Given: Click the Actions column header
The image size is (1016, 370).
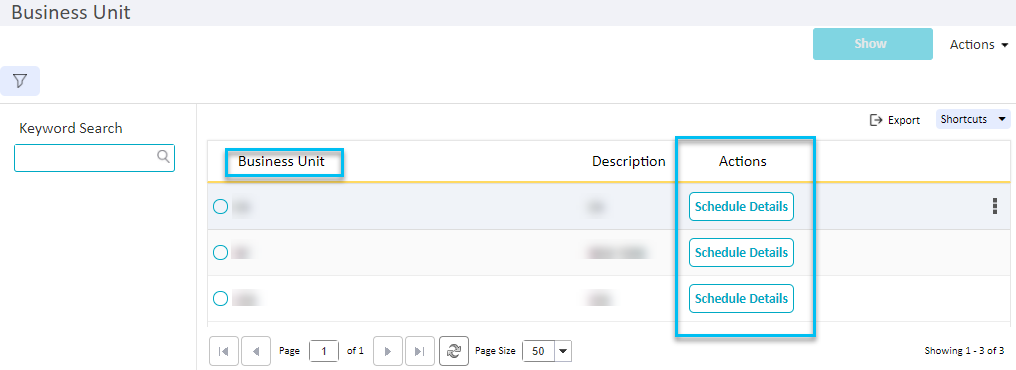Looking at the screenshot, I should (743, 161).
